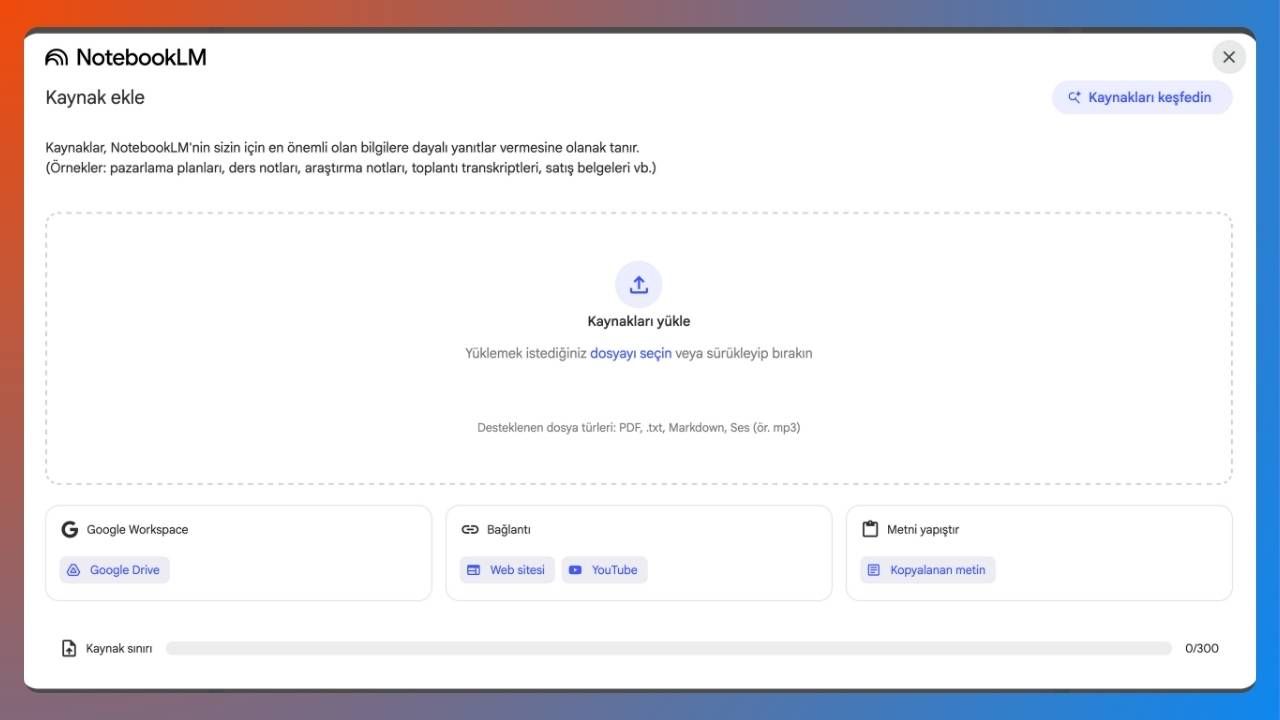1280x720 pixels.
Task: Select the upload arrow icon above Kaynakları yükle
Action: (638, 284)
